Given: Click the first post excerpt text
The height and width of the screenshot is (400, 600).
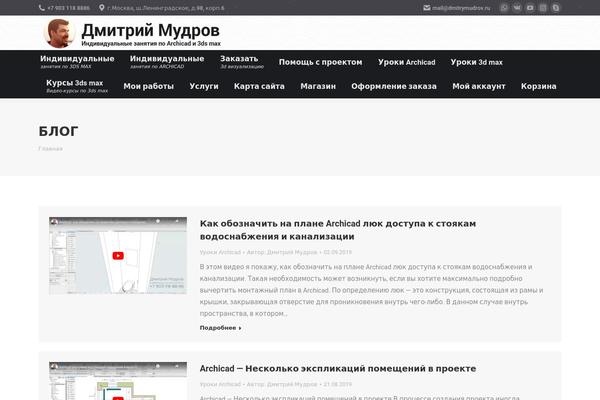Looking at the screenshot, I should click(x=371, y=290).
